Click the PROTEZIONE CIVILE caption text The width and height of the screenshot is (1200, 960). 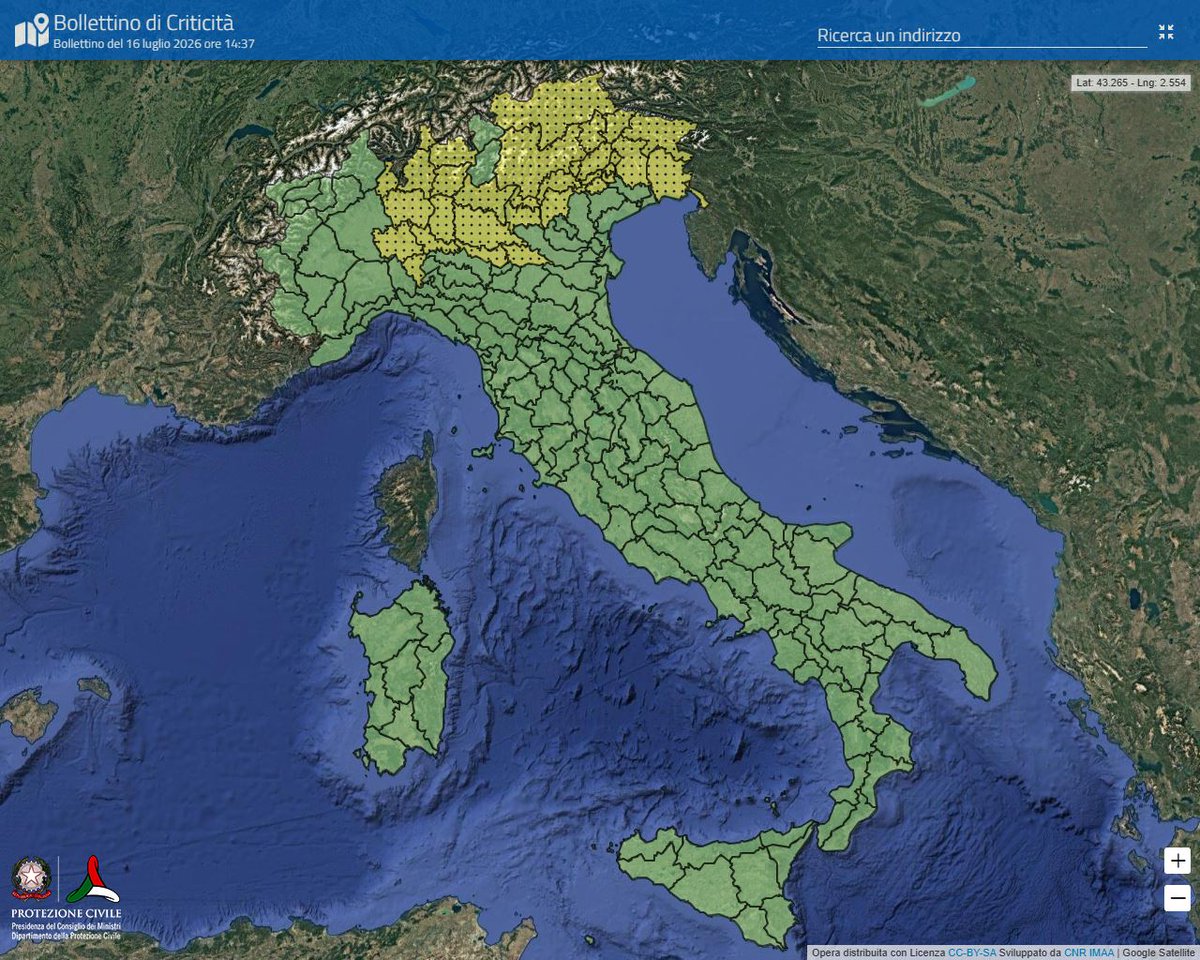pyautogui.click(x=66, y=914)
